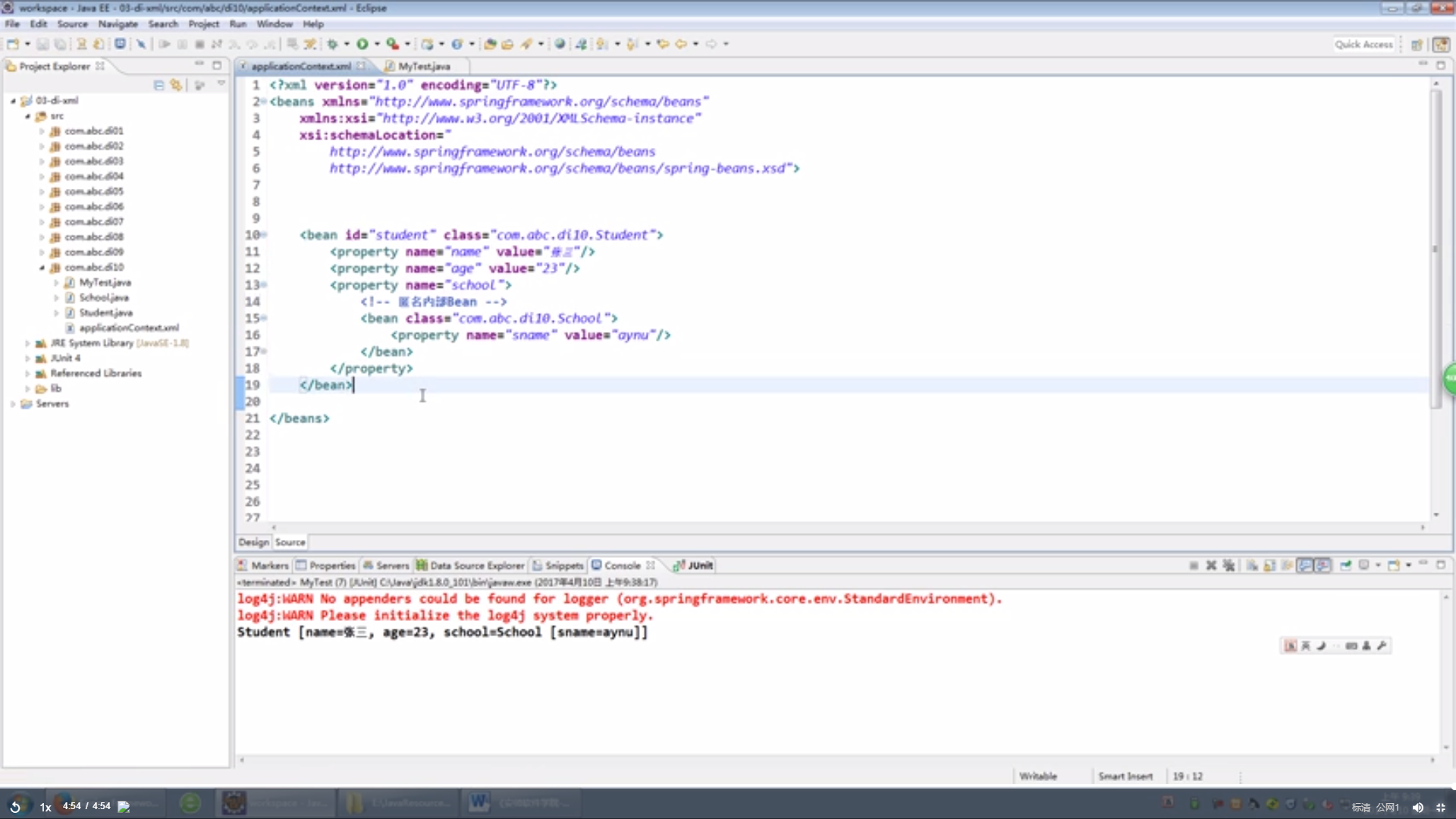
Task: Select School.java in Project Explorer
Action: 104,298
